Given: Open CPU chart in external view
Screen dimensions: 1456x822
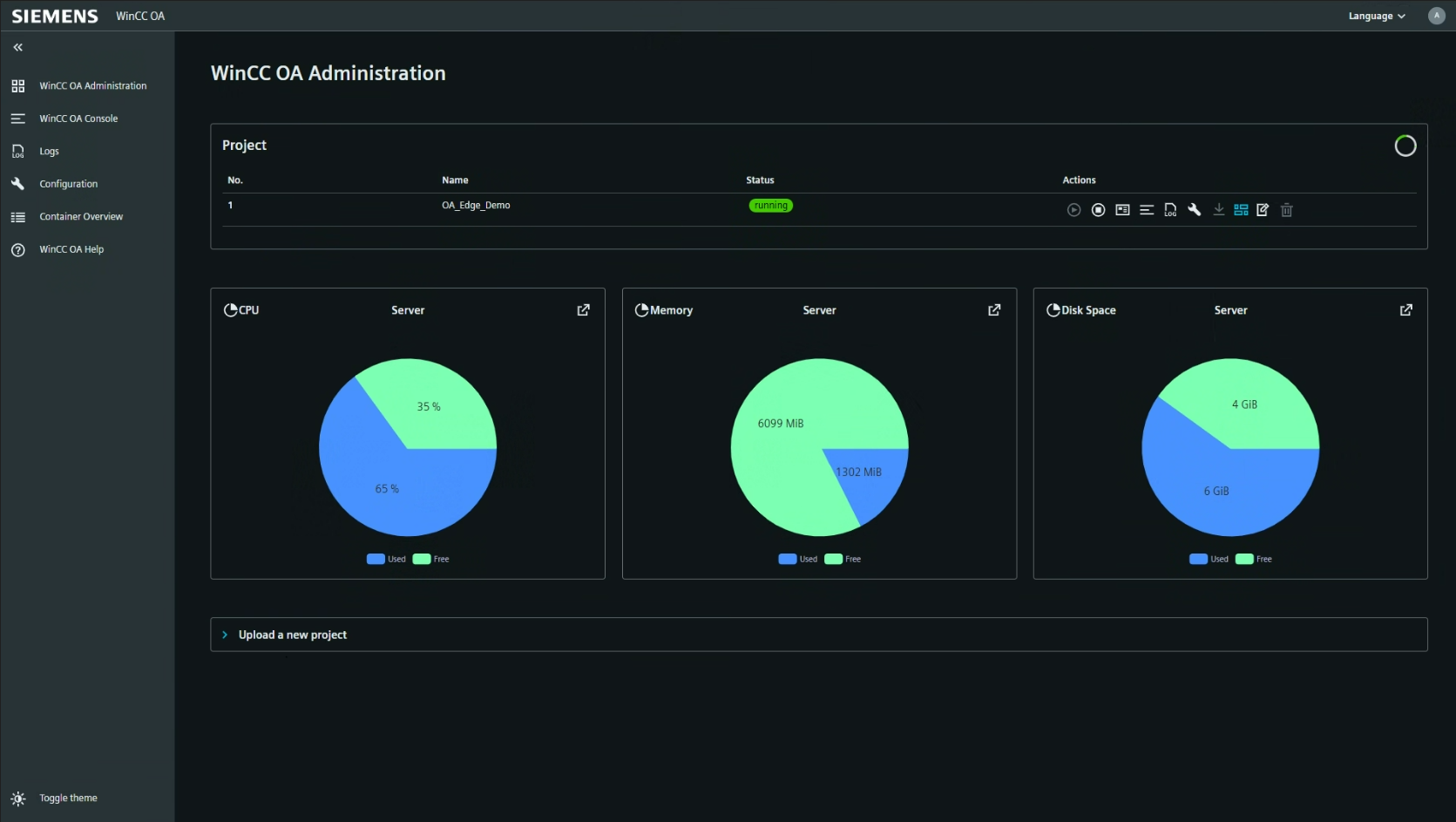Looking at the screenshot, I should pos(583,310).
